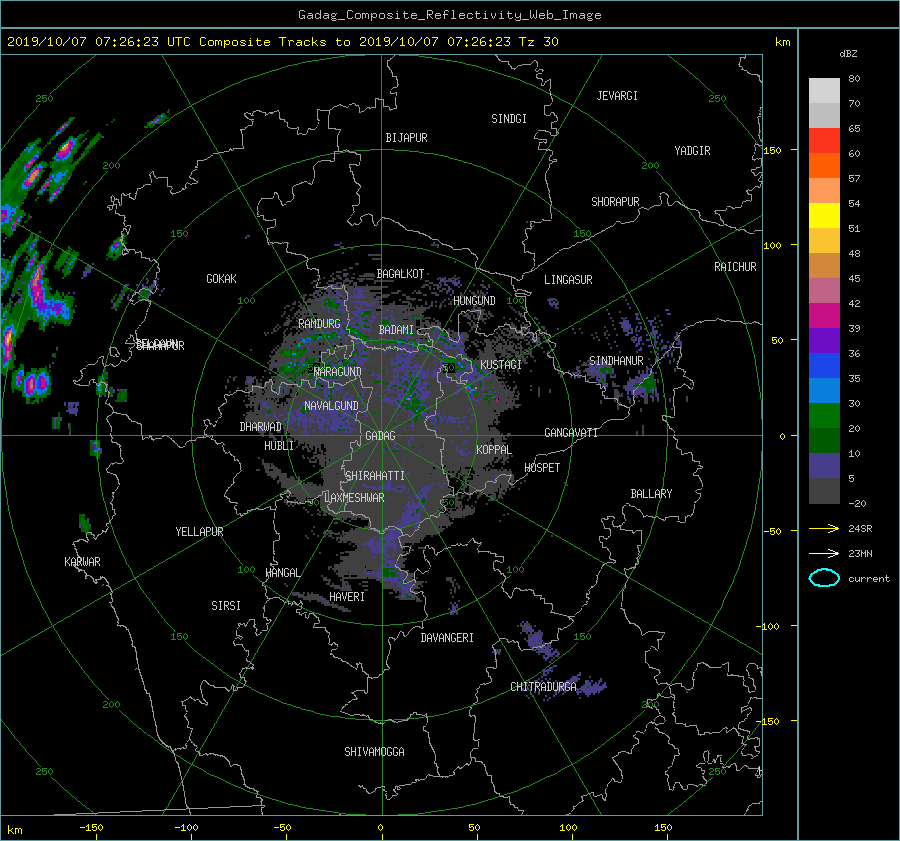
Task: Click the SINDGI city label
Action: point(509,119)
